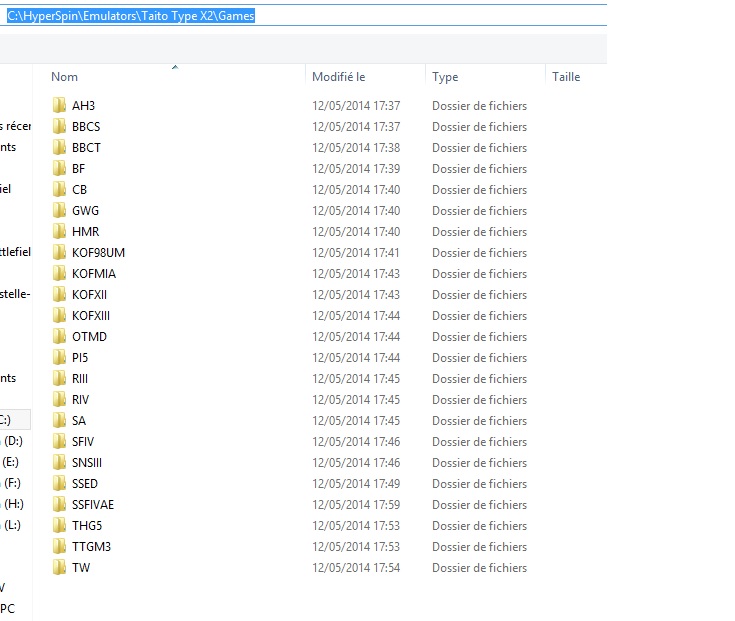Image resolution: width=735 pixels, height=621 pixels.
Task: Select the (E:) drive in sidebar
Action: [10, 462]
